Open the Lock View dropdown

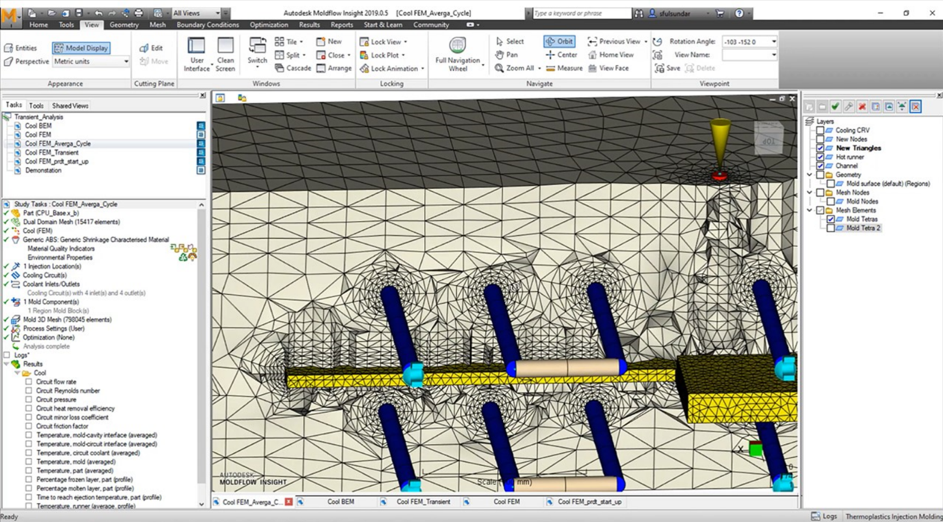click(384, 41)
